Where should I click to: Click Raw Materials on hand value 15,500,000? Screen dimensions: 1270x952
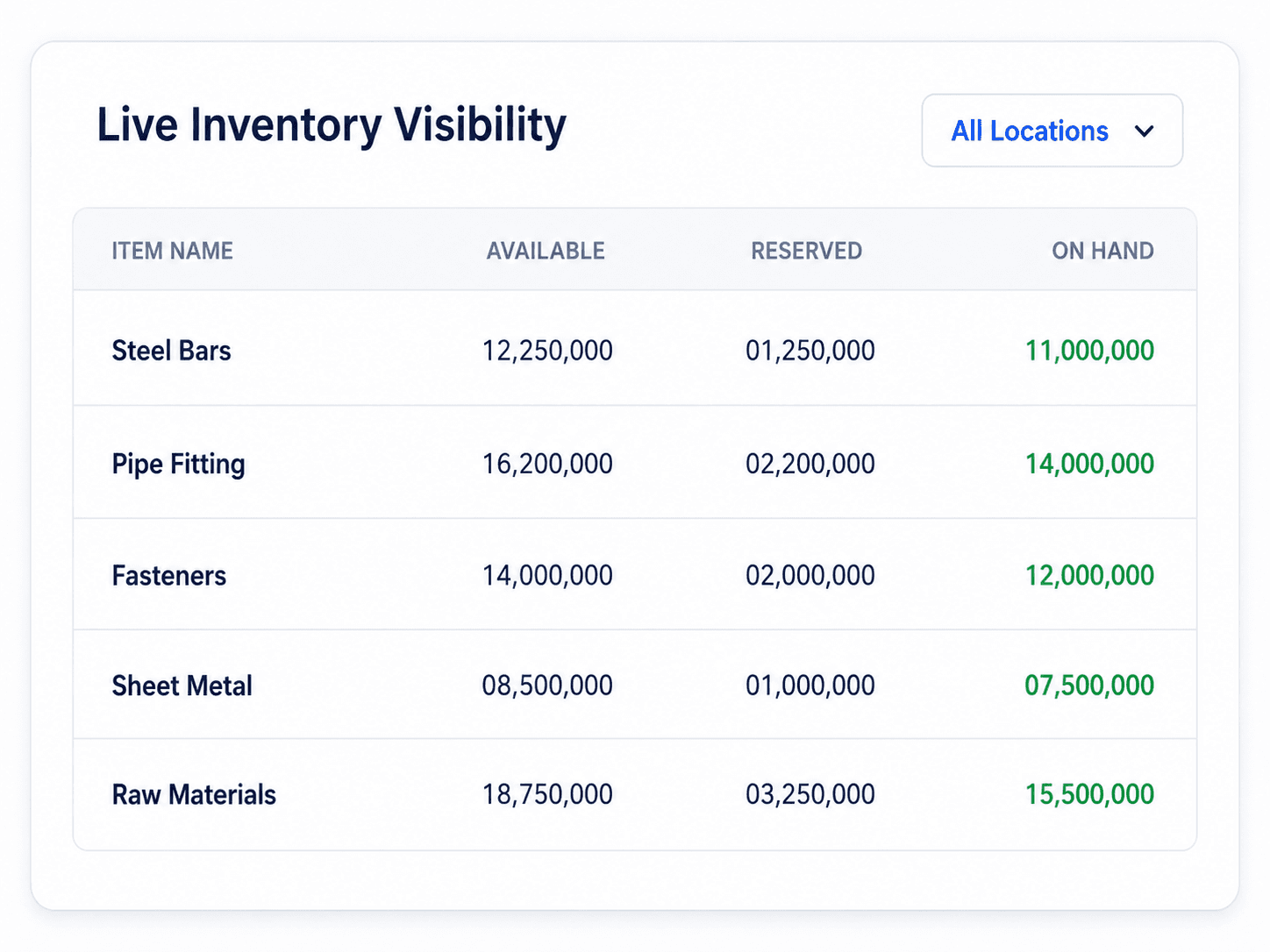click(1089, 794)
